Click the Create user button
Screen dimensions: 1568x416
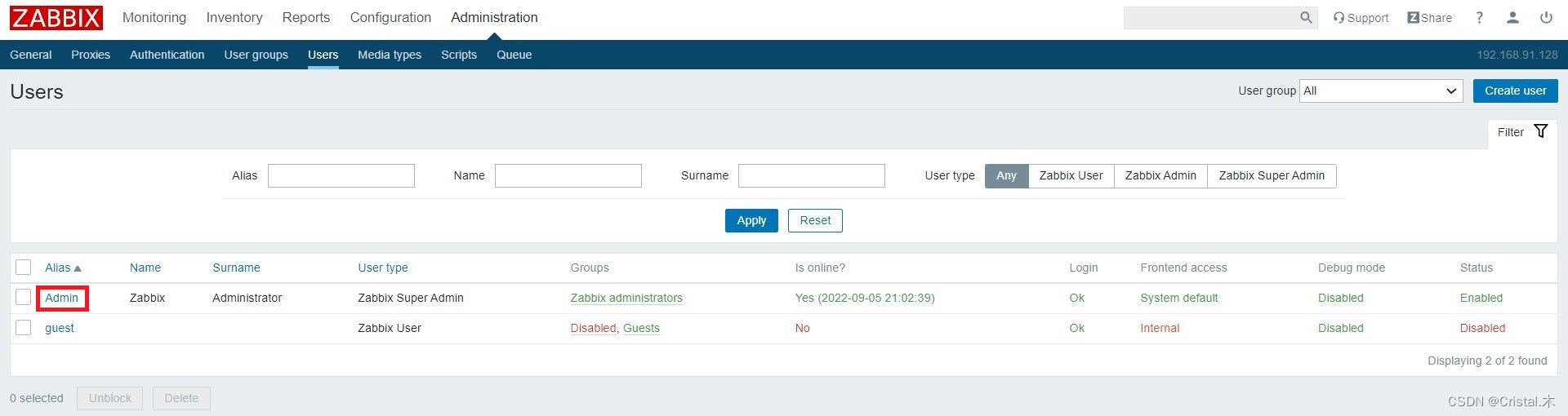pos(1515,91)
